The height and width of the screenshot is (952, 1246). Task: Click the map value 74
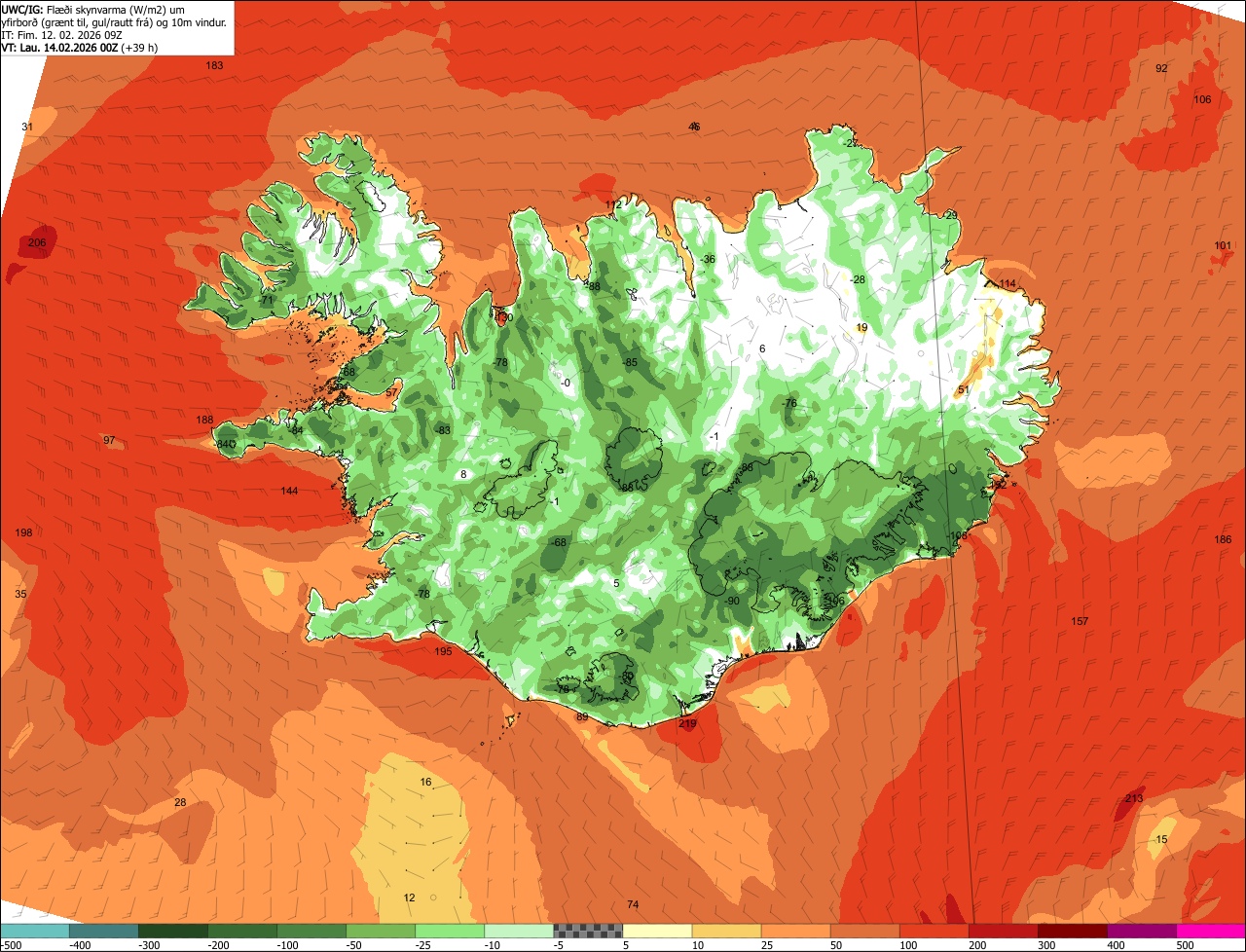click(633, 904)
